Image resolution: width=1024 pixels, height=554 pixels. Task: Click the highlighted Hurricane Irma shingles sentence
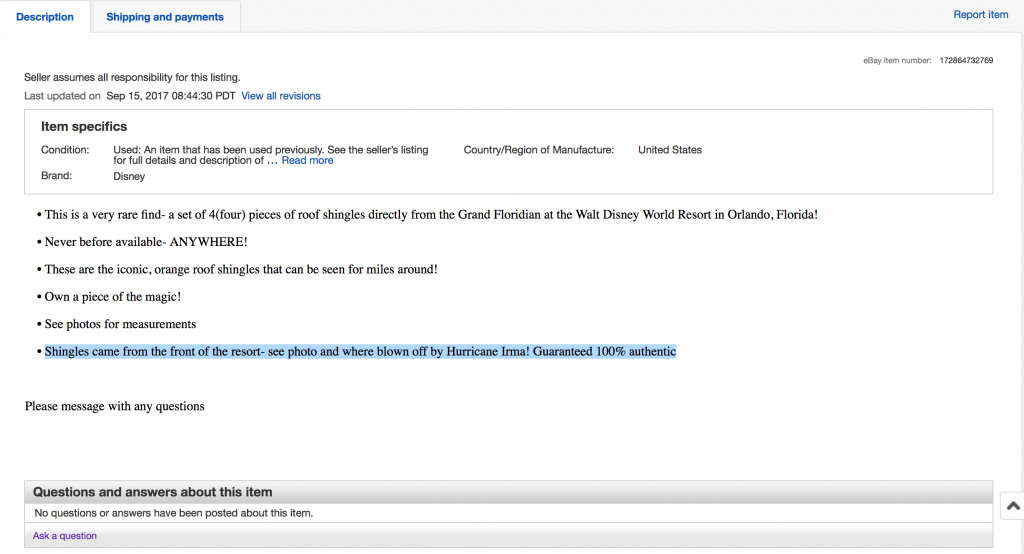pos(360,352)
